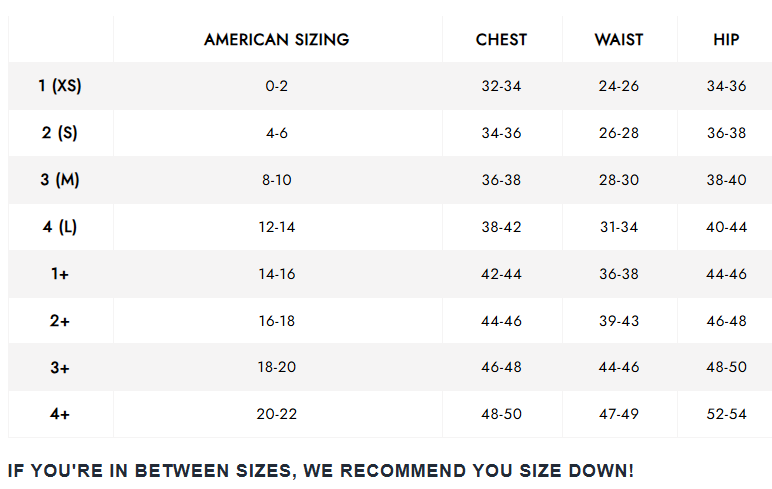Select the 2+ size row label
The image size is (772, 489).
60,321
